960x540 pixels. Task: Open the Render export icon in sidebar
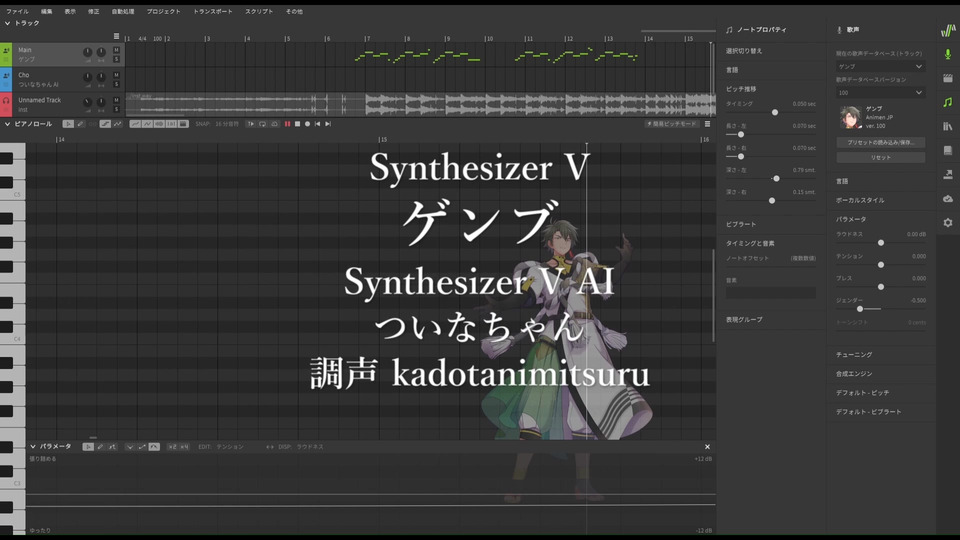click(x=947, y=174)
